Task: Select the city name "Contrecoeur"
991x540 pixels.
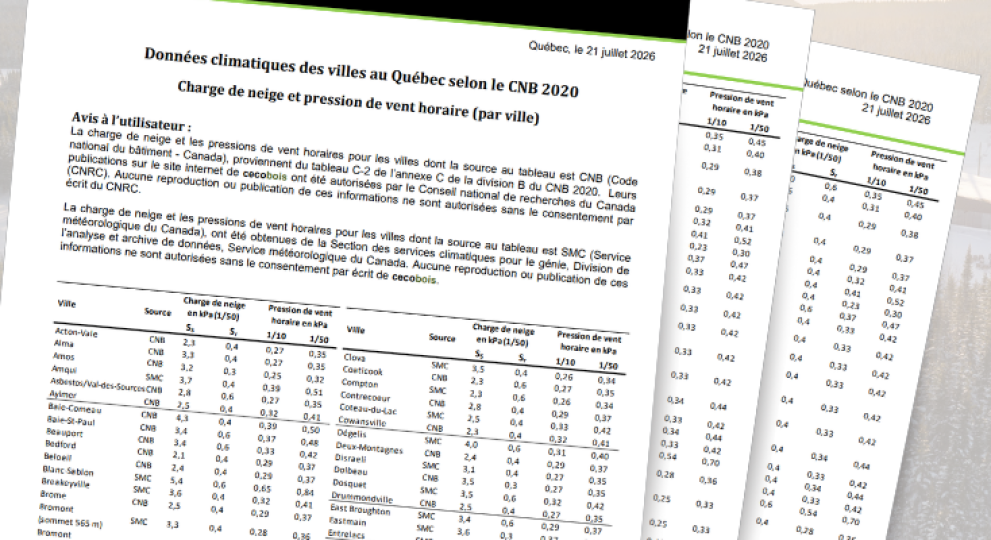Action: click(365, 396)
